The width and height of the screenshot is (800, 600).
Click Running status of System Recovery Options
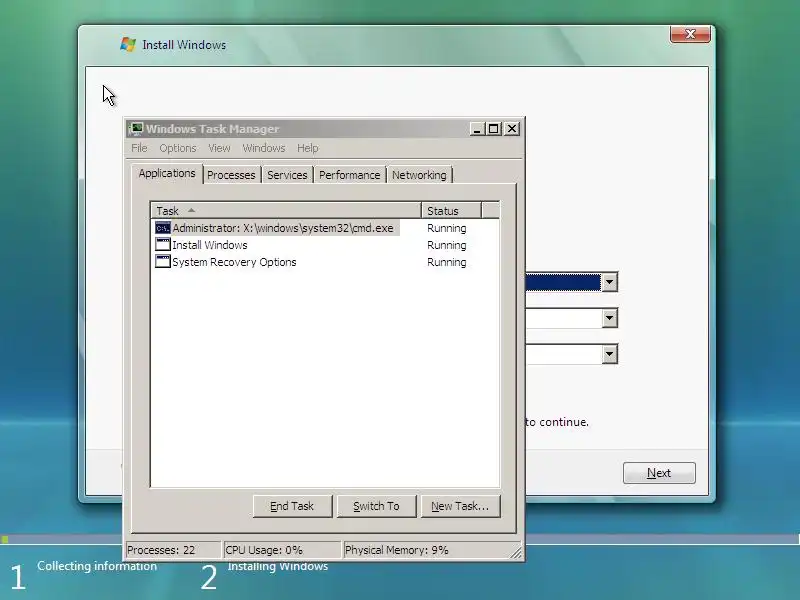pyautogui.click(x=446, y=262)
